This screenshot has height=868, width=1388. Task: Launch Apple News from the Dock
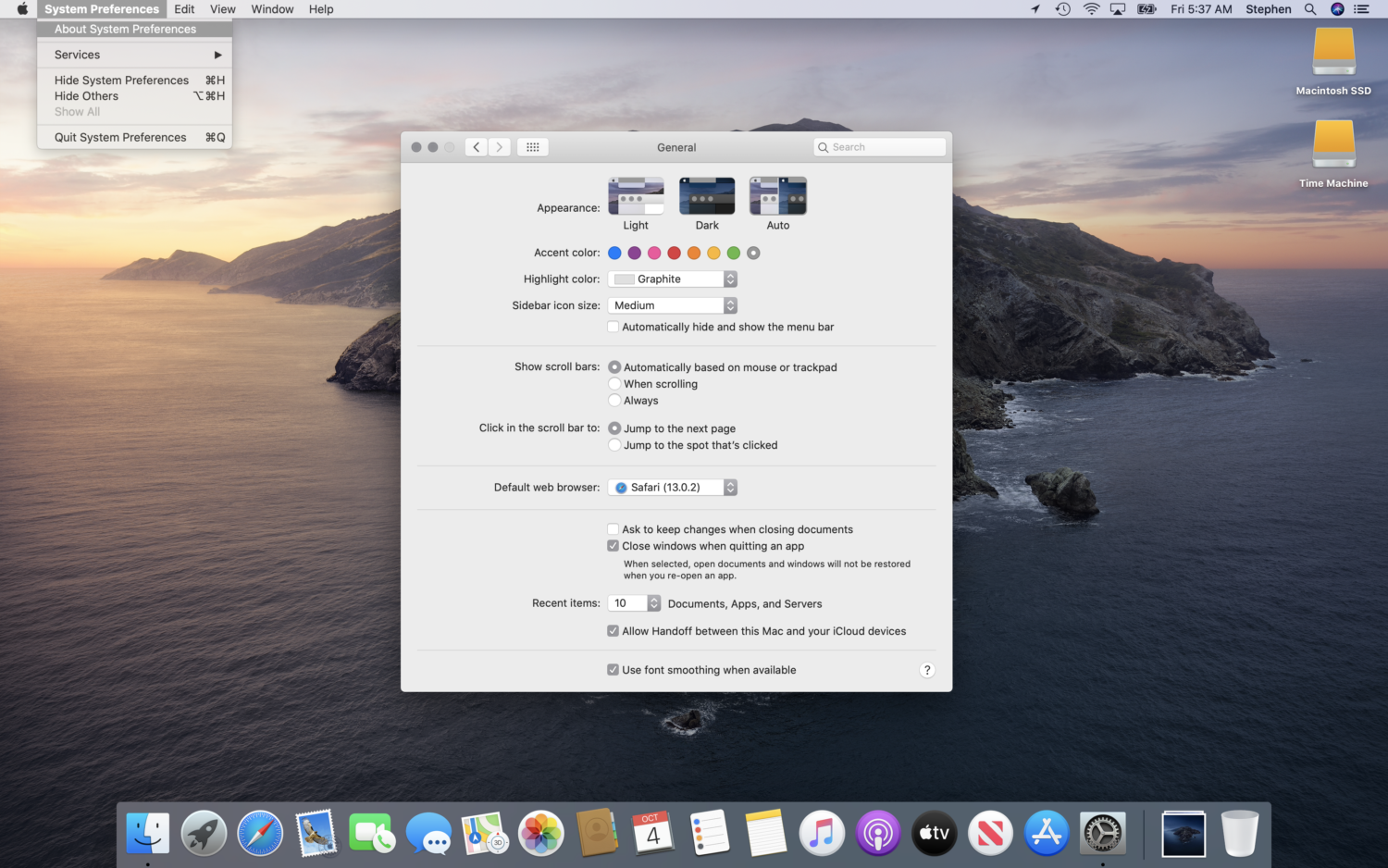(x=990, y=833)
